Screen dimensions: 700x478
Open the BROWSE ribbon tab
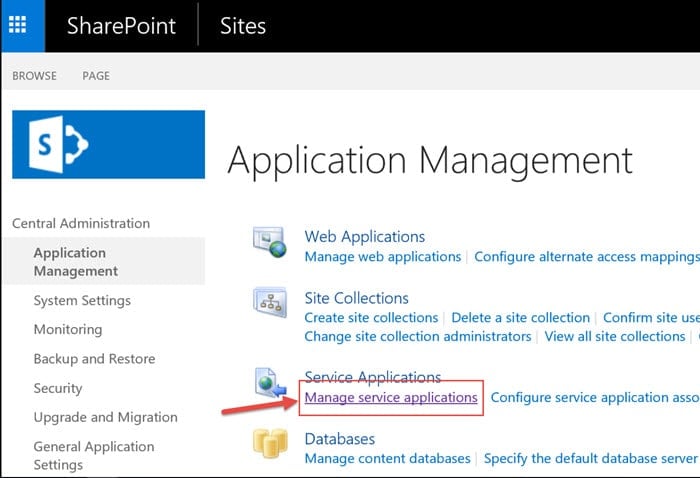tap(34, 76)
